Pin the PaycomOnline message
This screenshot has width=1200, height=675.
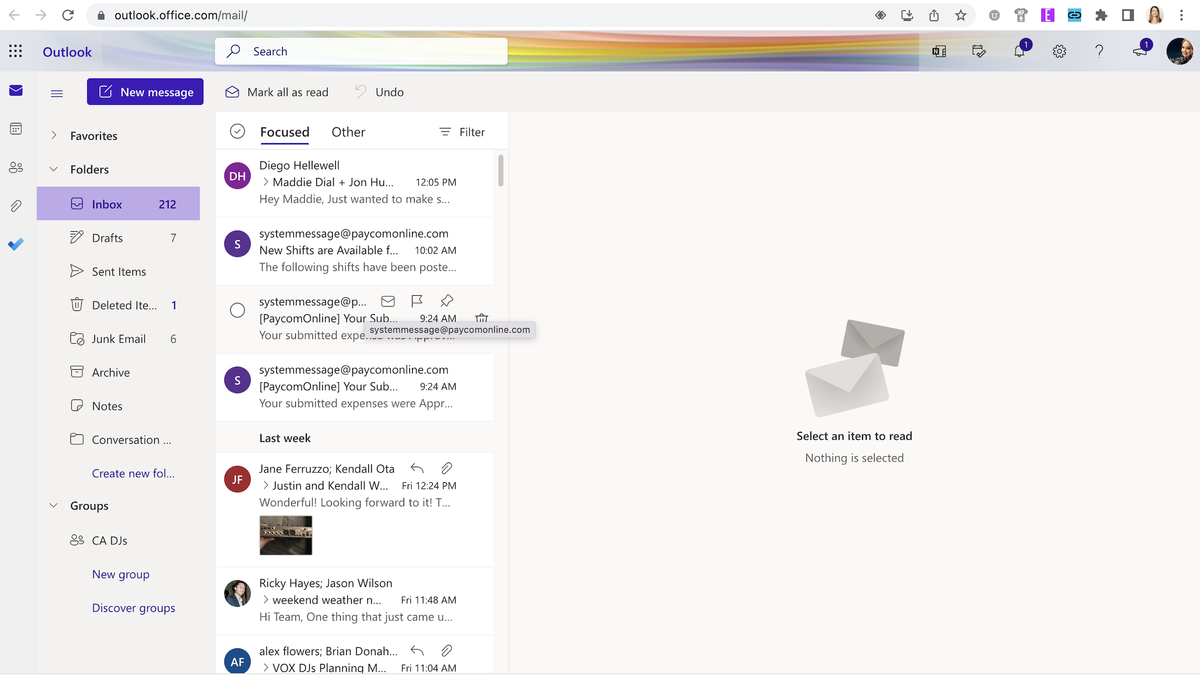[x=446, y=300]
